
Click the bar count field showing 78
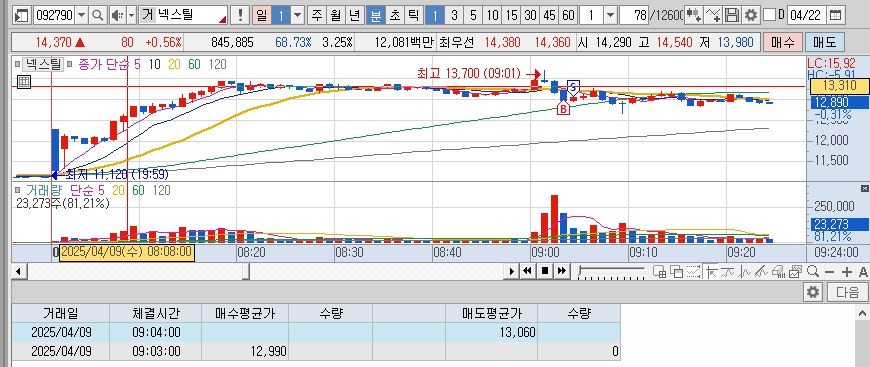click(634, 15)
